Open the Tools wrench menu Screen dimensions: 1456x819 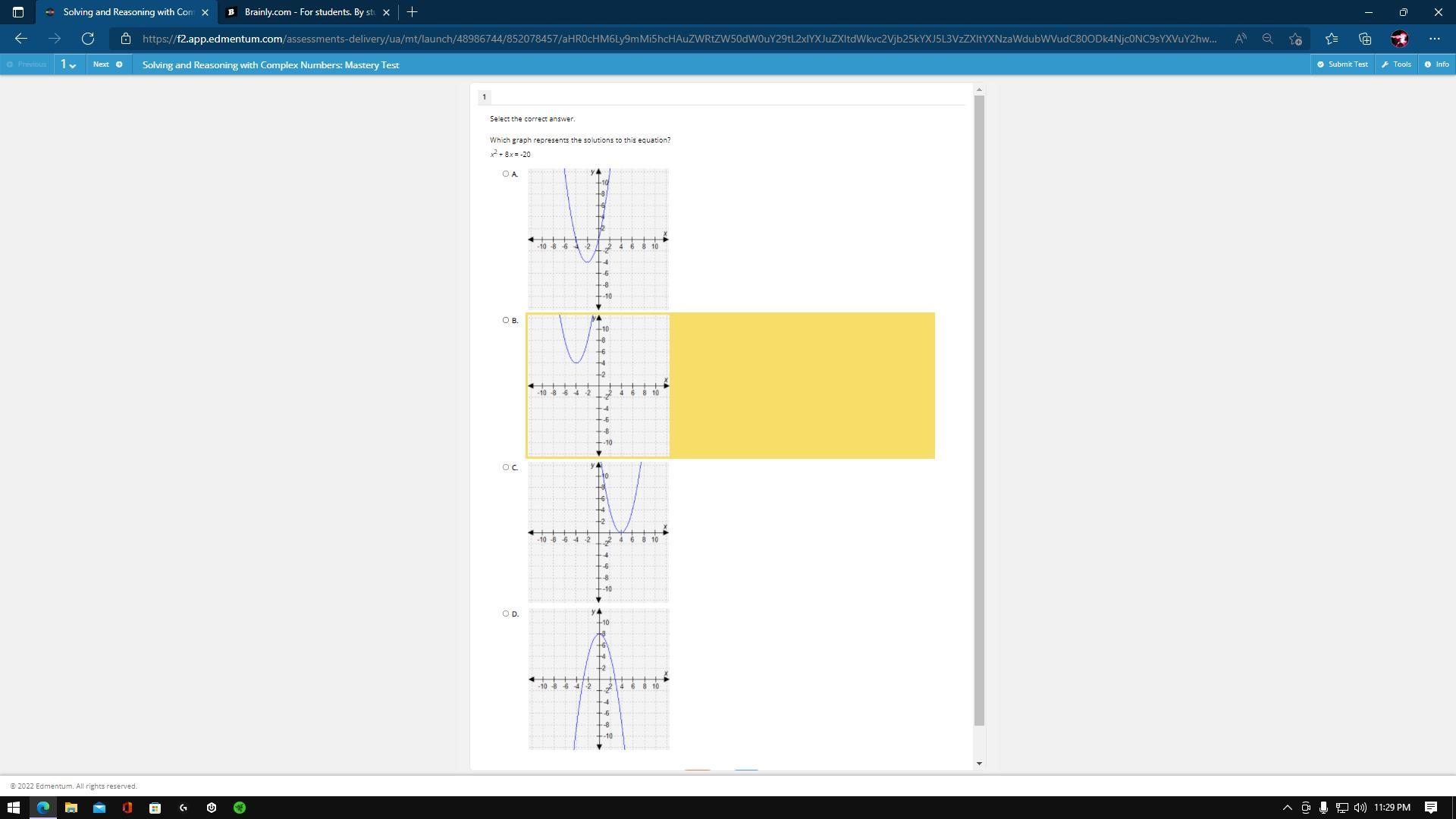pos(1396,64)
